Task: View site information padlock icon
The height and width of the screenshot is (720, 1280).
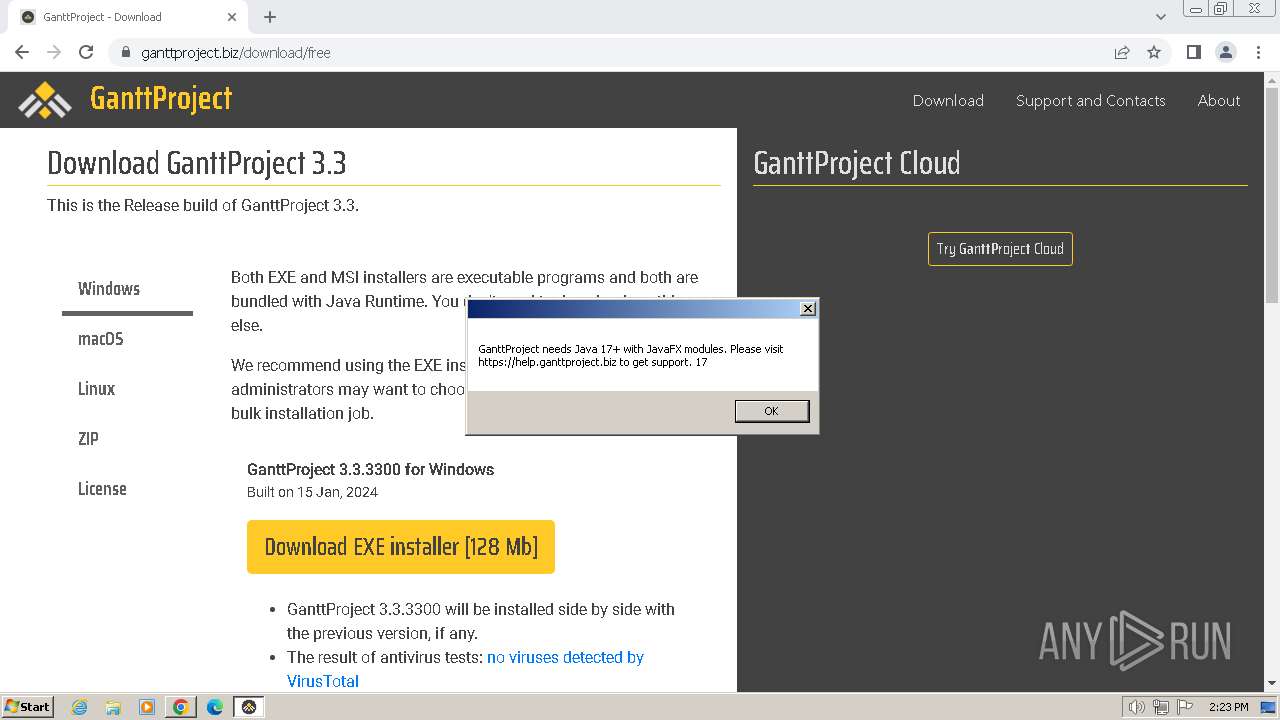Action: pos(126,52)
